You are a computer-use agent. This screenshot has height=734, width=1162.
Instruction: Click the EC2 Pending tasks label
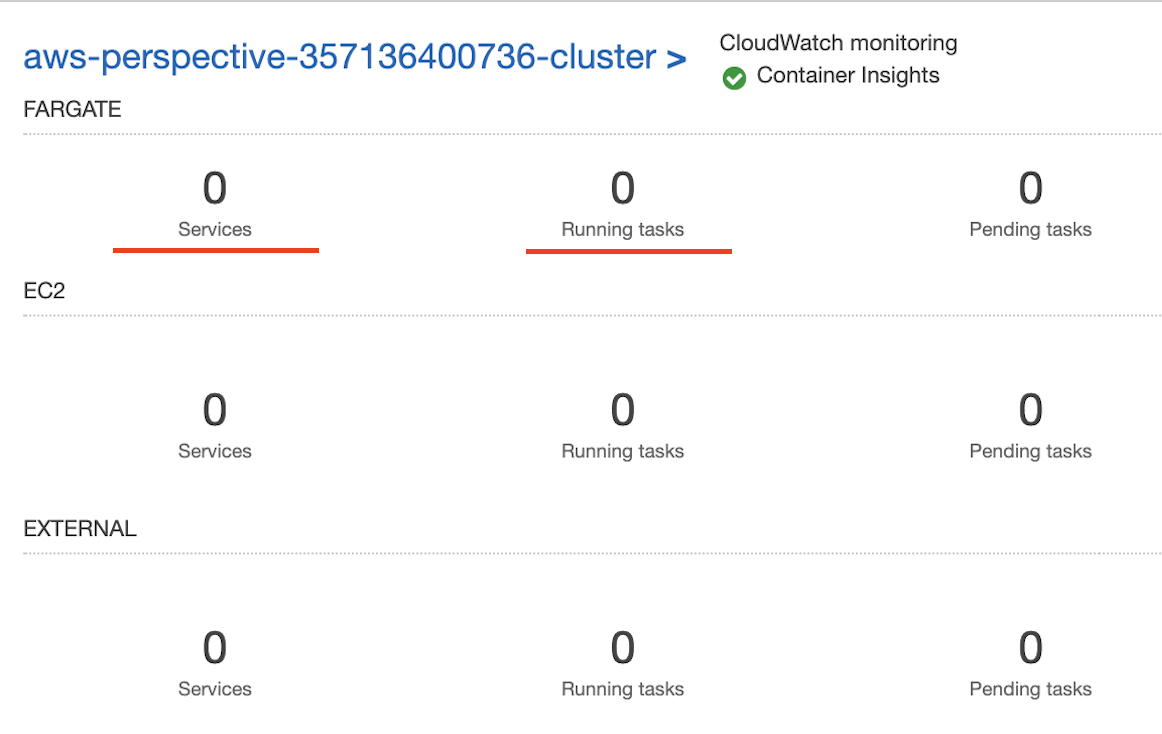(1031, 452)
